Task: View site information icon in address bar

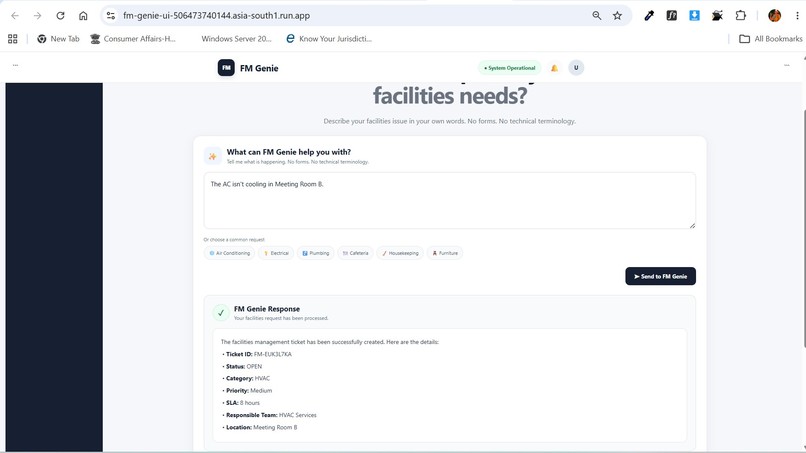Action: click(x=111, y=15)
